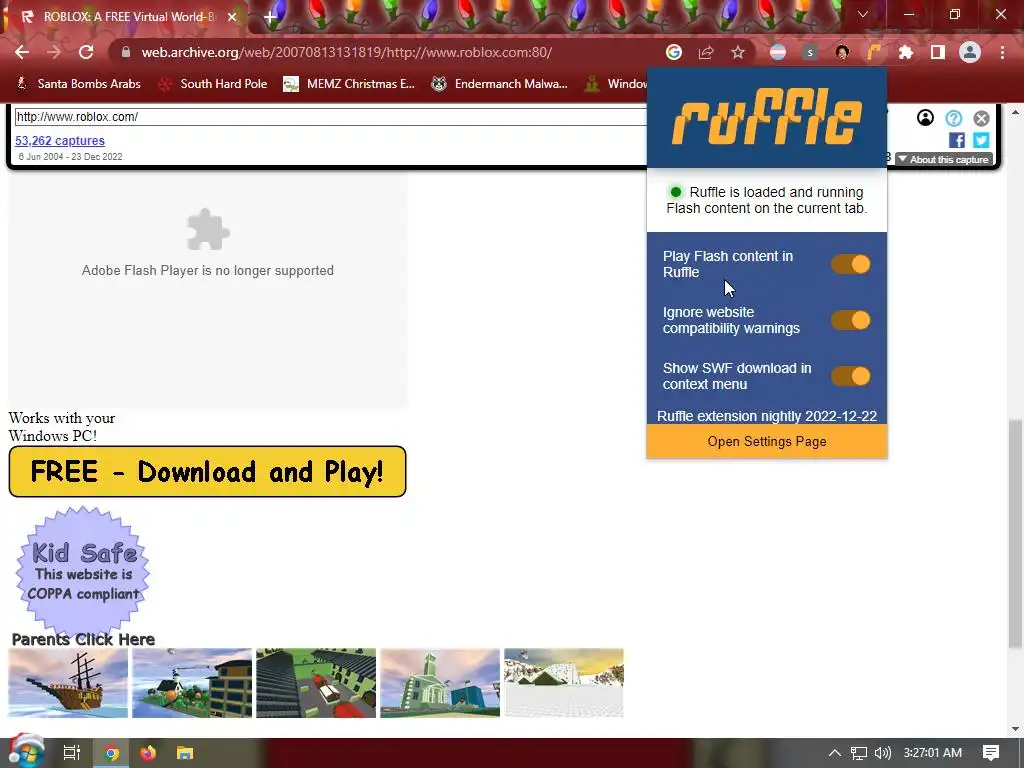The image size is (1024, 768).
Task: Click the page vertical scrollbar thumb
Action: (1015, 534)
